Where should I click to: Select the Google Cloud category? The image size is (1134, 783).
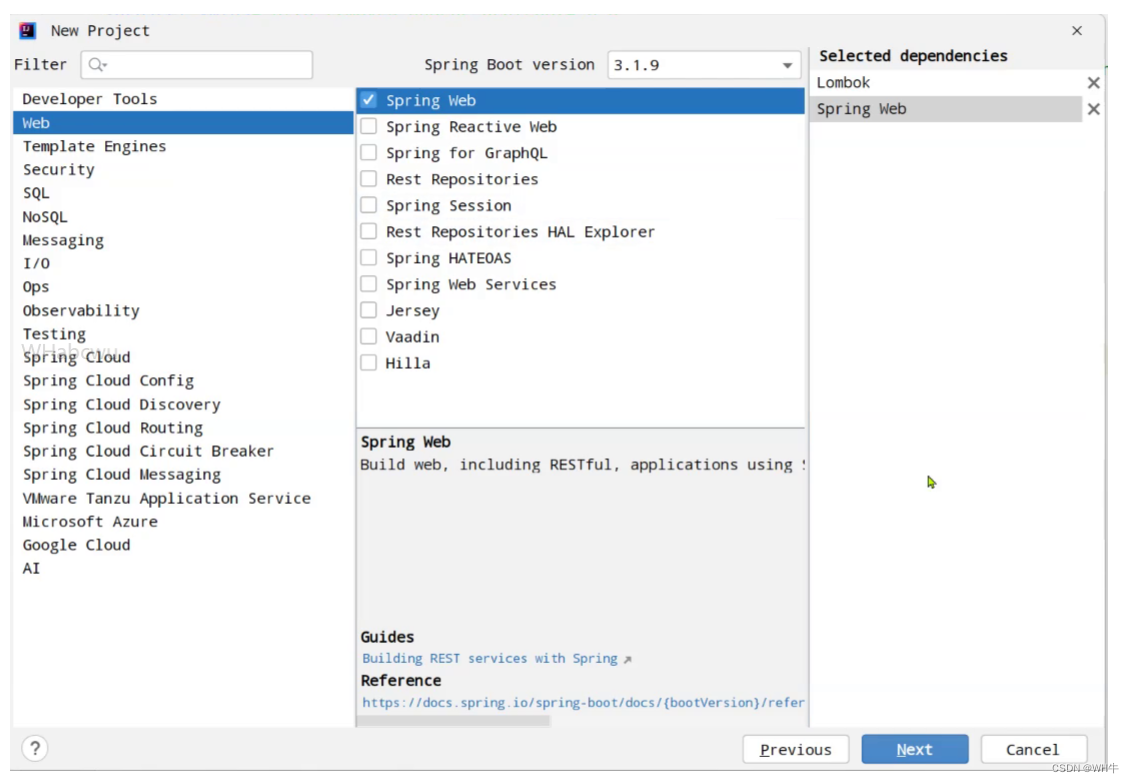(x=183, y=545)
